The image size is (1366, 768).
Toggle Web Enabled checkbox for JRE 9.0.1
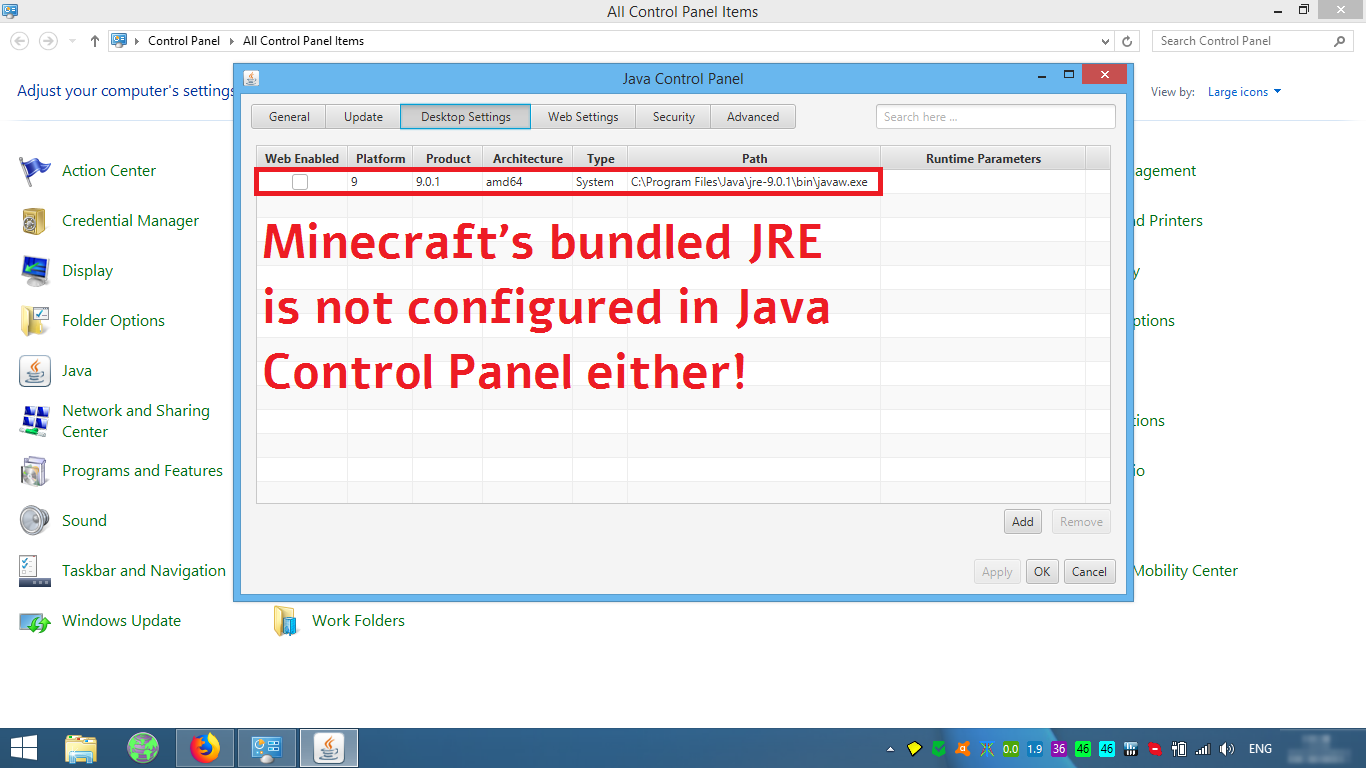[x=300, y=182]
